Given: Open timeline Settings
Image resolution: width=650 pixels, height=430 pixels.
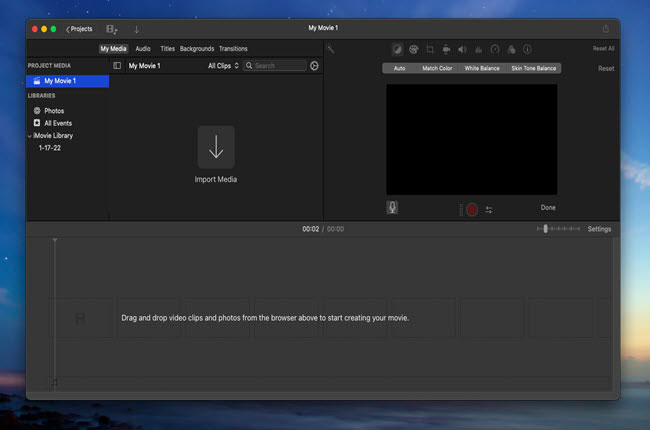Looking at the screenshot, I should 599,229.
